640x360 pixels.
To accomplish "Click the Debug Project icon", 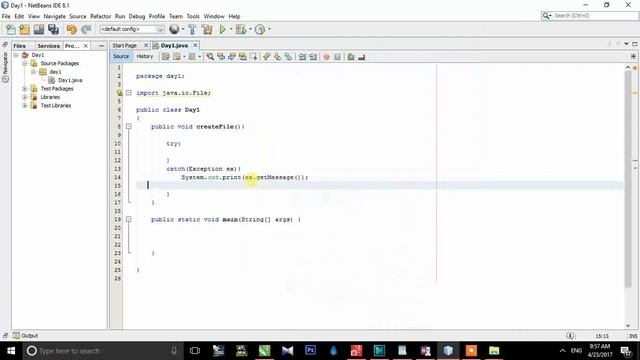I will pyautogui.click(x=241, y=29).
